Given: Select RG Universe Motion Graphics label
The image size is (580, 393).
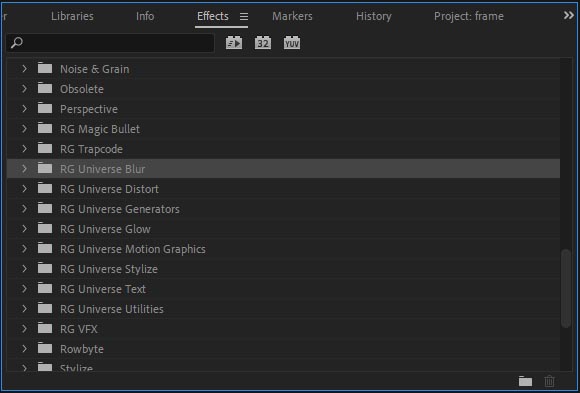Looking at the screenshot, I should click(133, 249).
